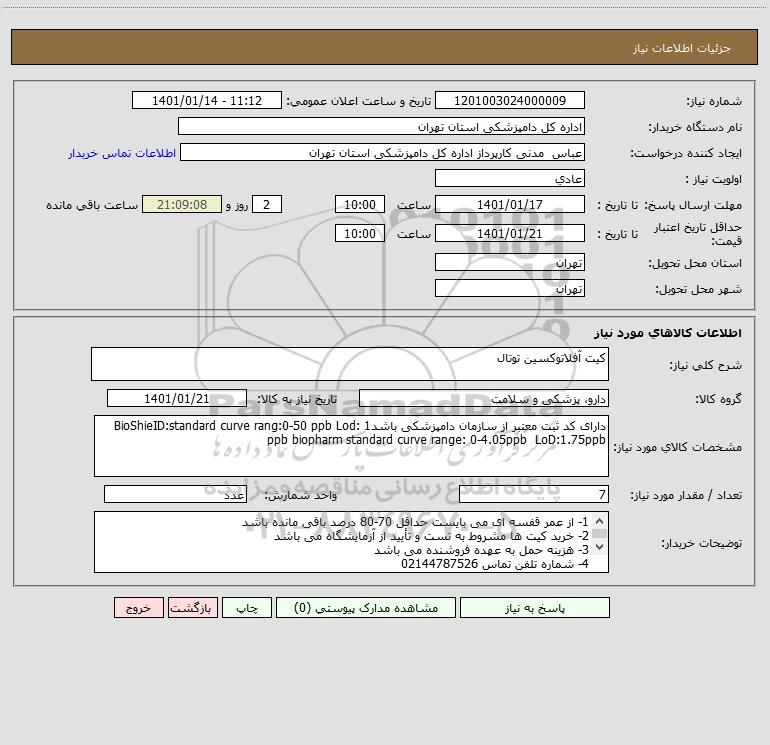Click header 'جزئیات اطلاعات نیاز'
The width and height of the screenshot is (770, 745).
(x=682, y=48)
